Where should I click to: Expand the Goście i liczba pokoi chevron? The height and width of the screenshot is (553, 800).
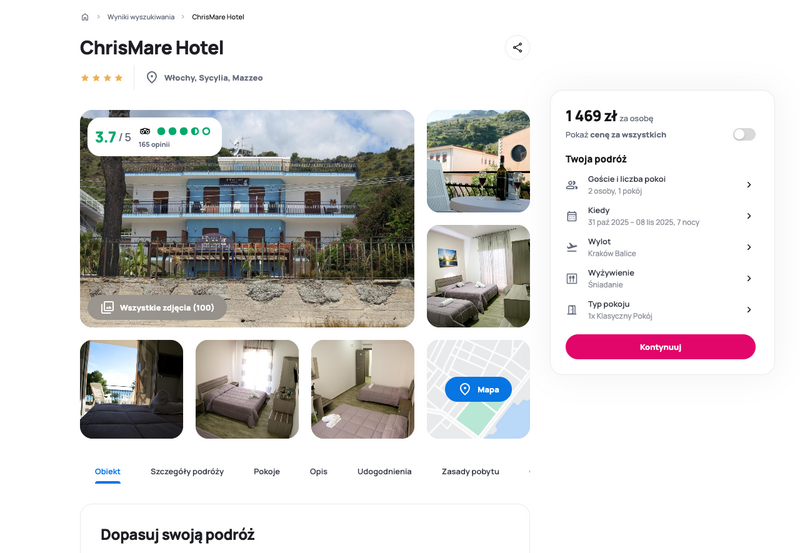point(749,185)
